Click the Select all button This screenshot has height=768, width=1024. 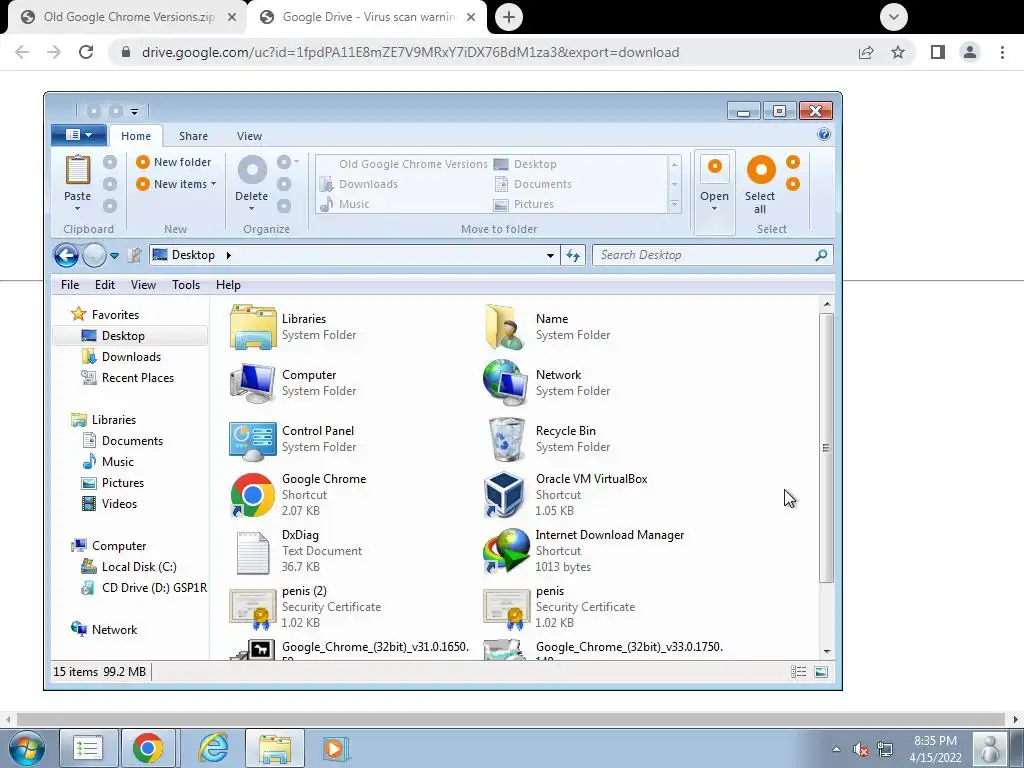[760, 185]
